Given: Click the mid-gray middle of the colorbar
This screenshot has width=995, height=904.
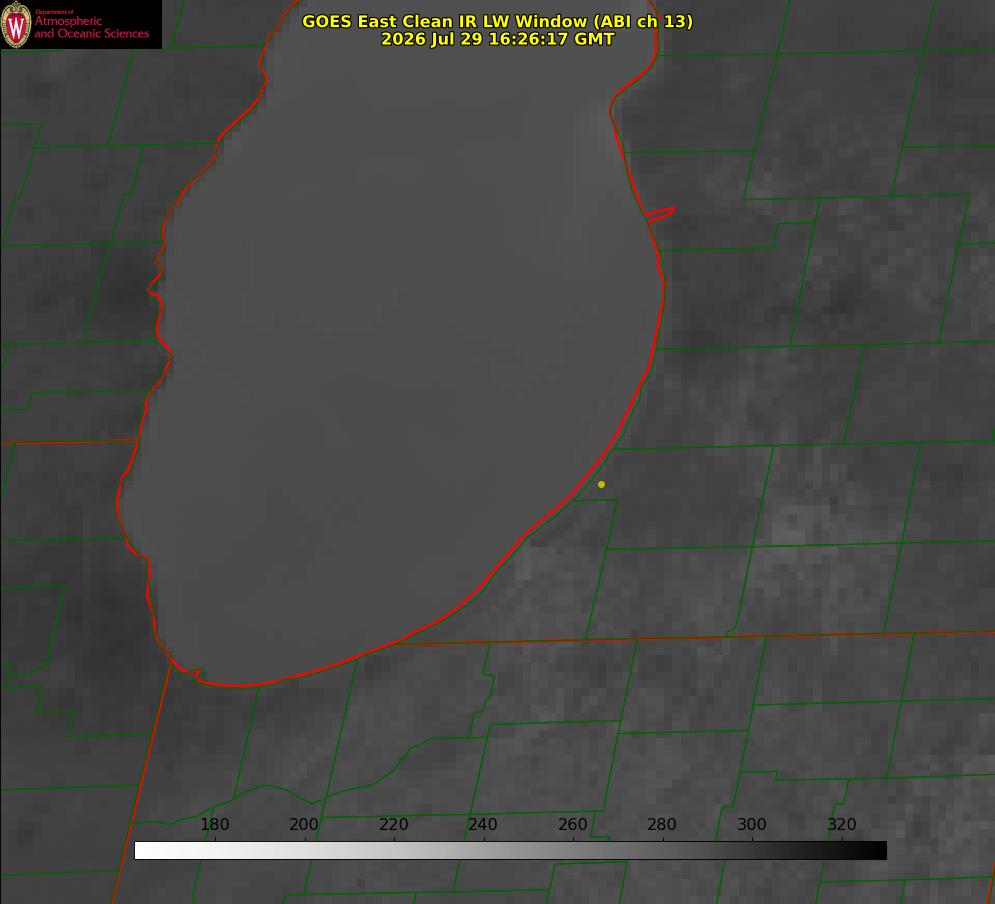Looking at the screenshot, I should point(510,851).
